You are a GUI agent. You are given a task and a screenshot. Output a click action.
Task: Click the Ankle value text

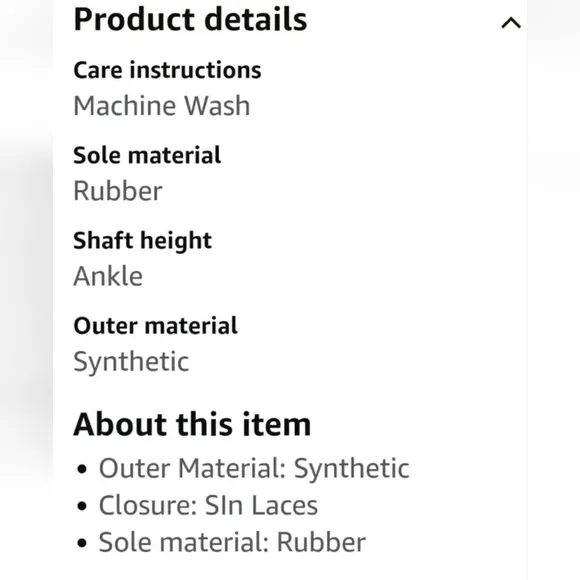pos(108,276)
